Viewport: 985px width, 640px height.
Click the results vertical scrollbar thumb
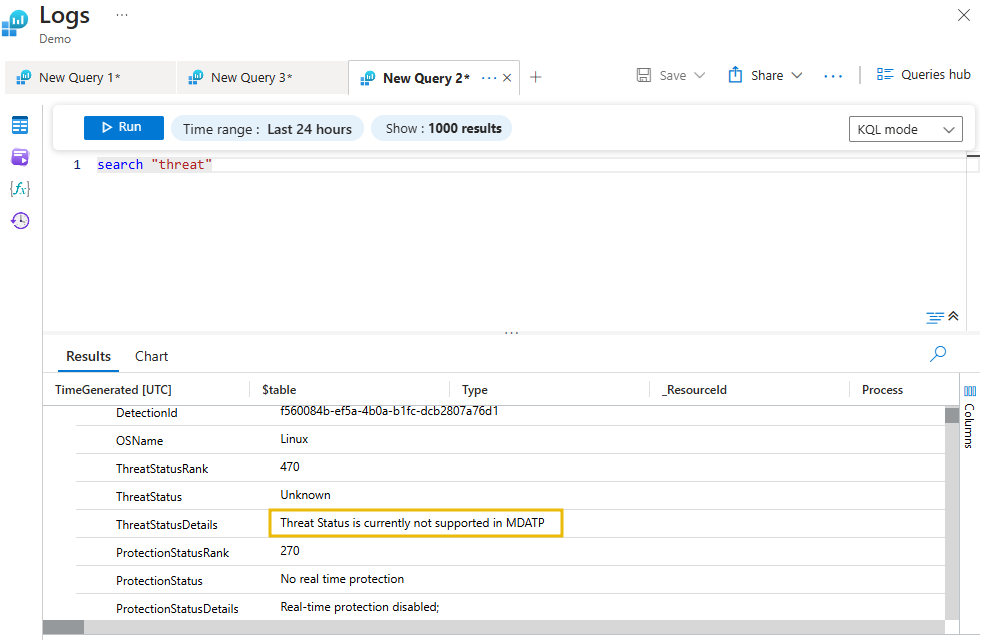pyautogui.click(x=952, y=415)
